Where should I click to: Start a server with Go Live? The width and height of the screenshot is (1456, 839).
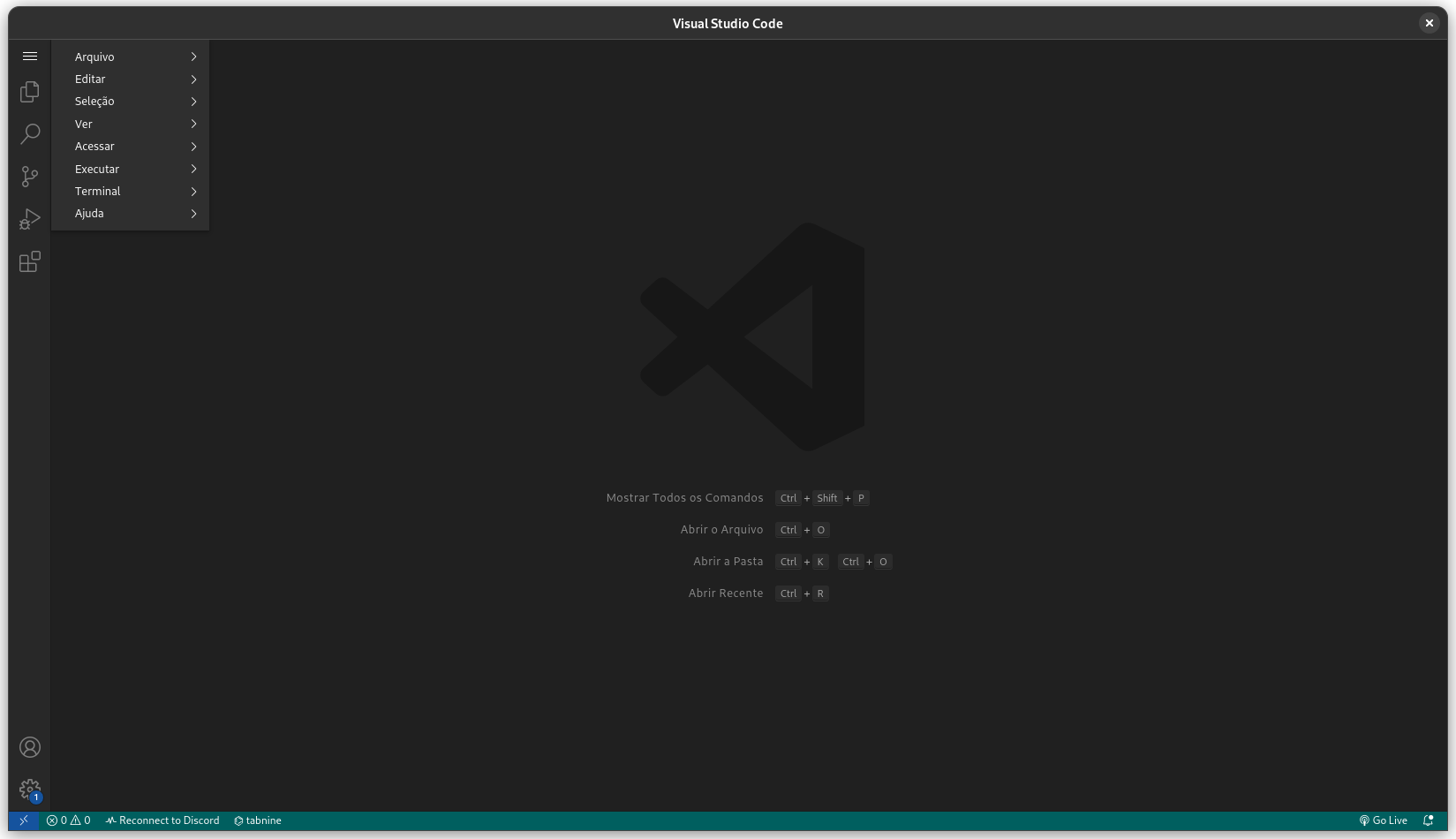1382,820
